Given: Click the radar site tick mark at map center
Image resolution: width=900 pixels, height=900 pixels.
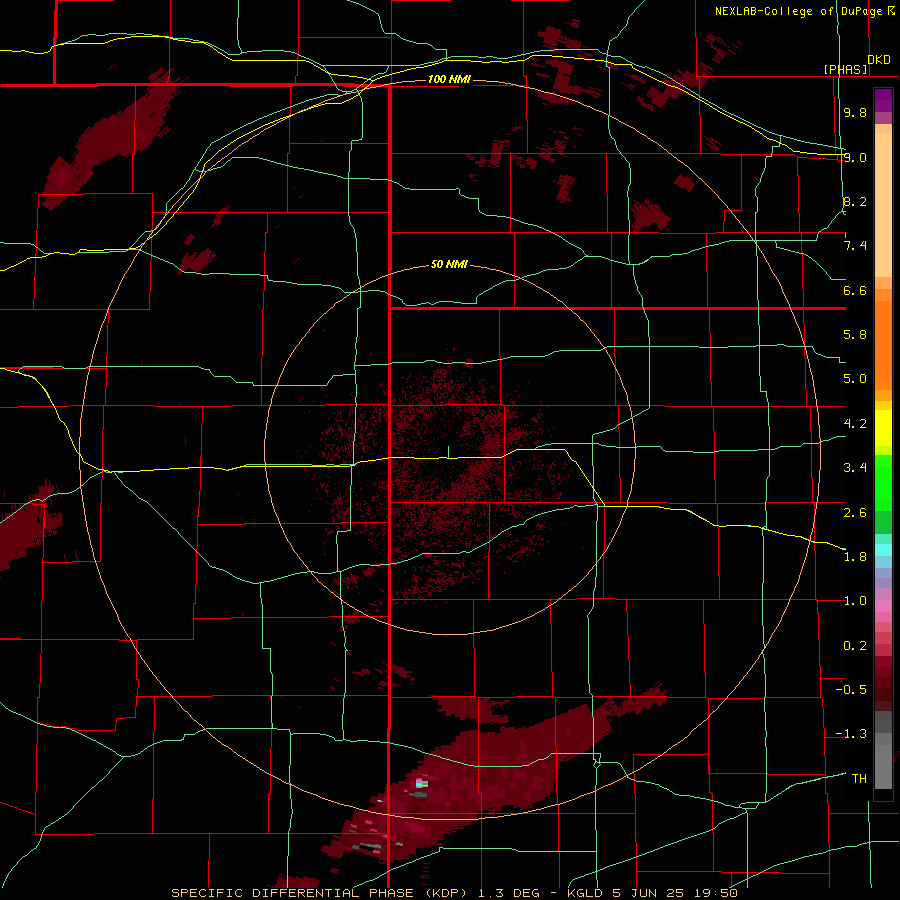Looking at the screenshot, I should pyautogui.click(x=448, y=452).
